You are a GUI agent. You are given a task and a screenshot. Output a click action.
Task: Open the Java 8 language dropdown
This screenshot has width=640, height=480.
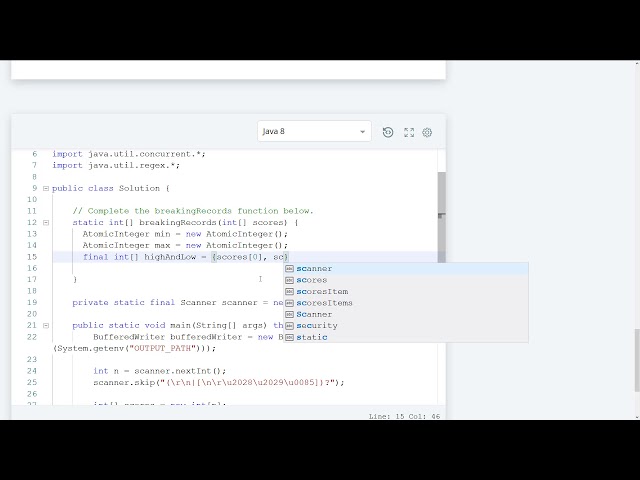click(314, 131)
